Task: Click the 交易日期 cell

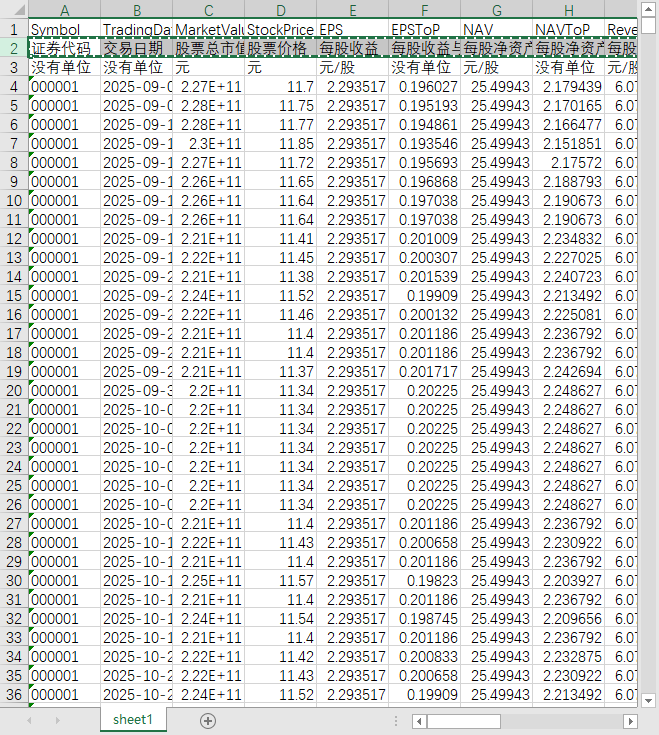Action: (136, 48)
